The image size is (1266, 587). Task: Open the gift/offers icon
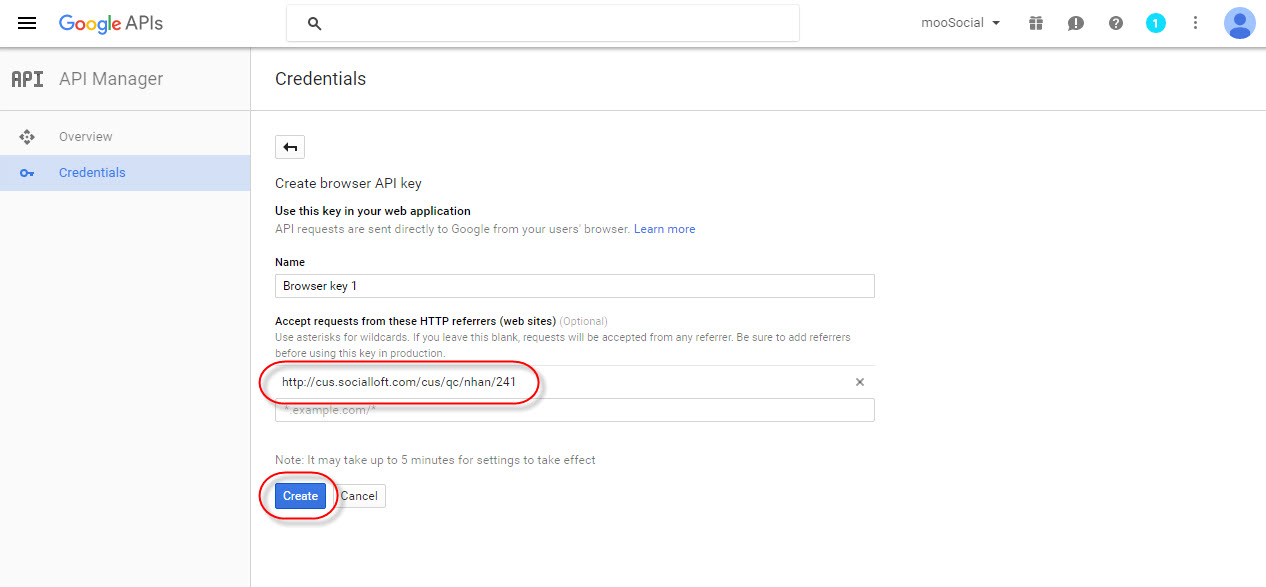click(1036, 22)
